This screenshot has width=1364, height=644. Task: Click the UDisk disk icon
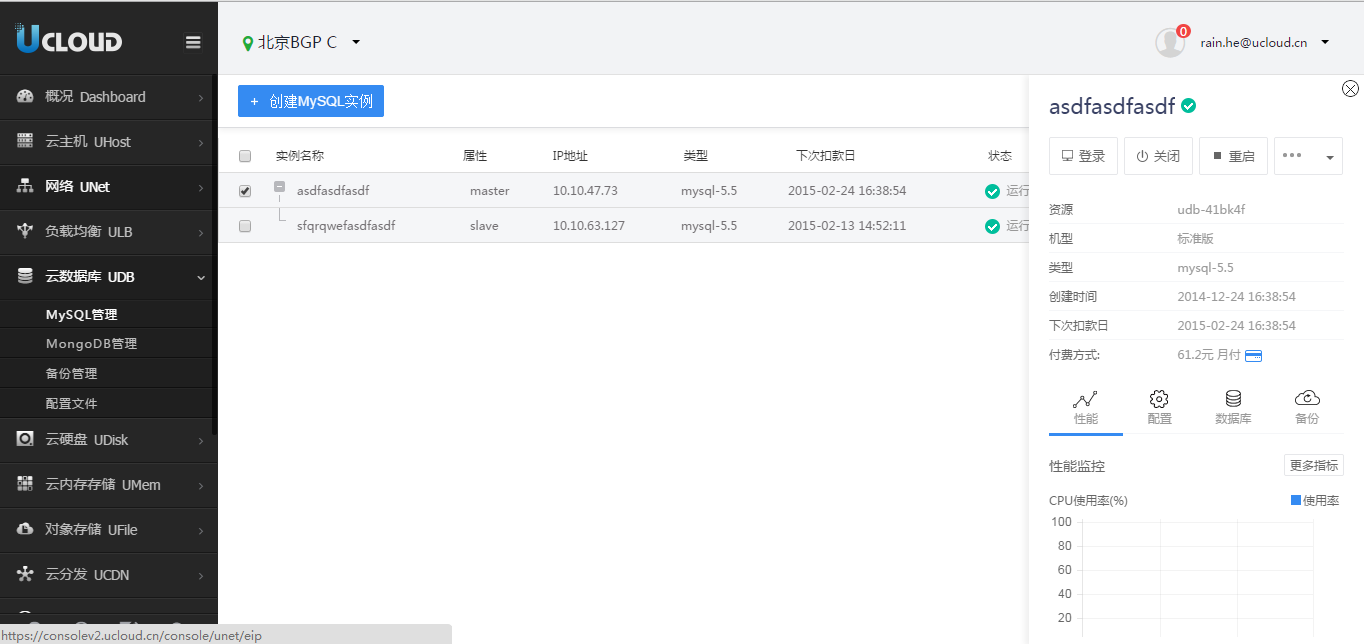pos(25,439)
